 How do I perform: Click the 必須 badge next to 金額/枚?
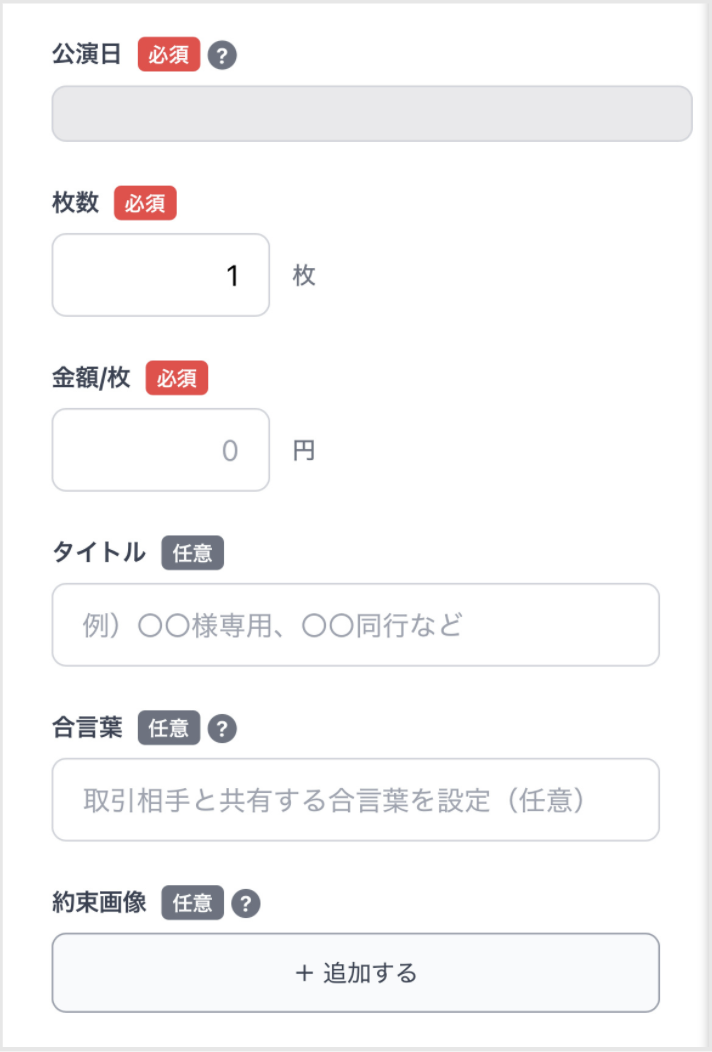click(x=177, y=378)
